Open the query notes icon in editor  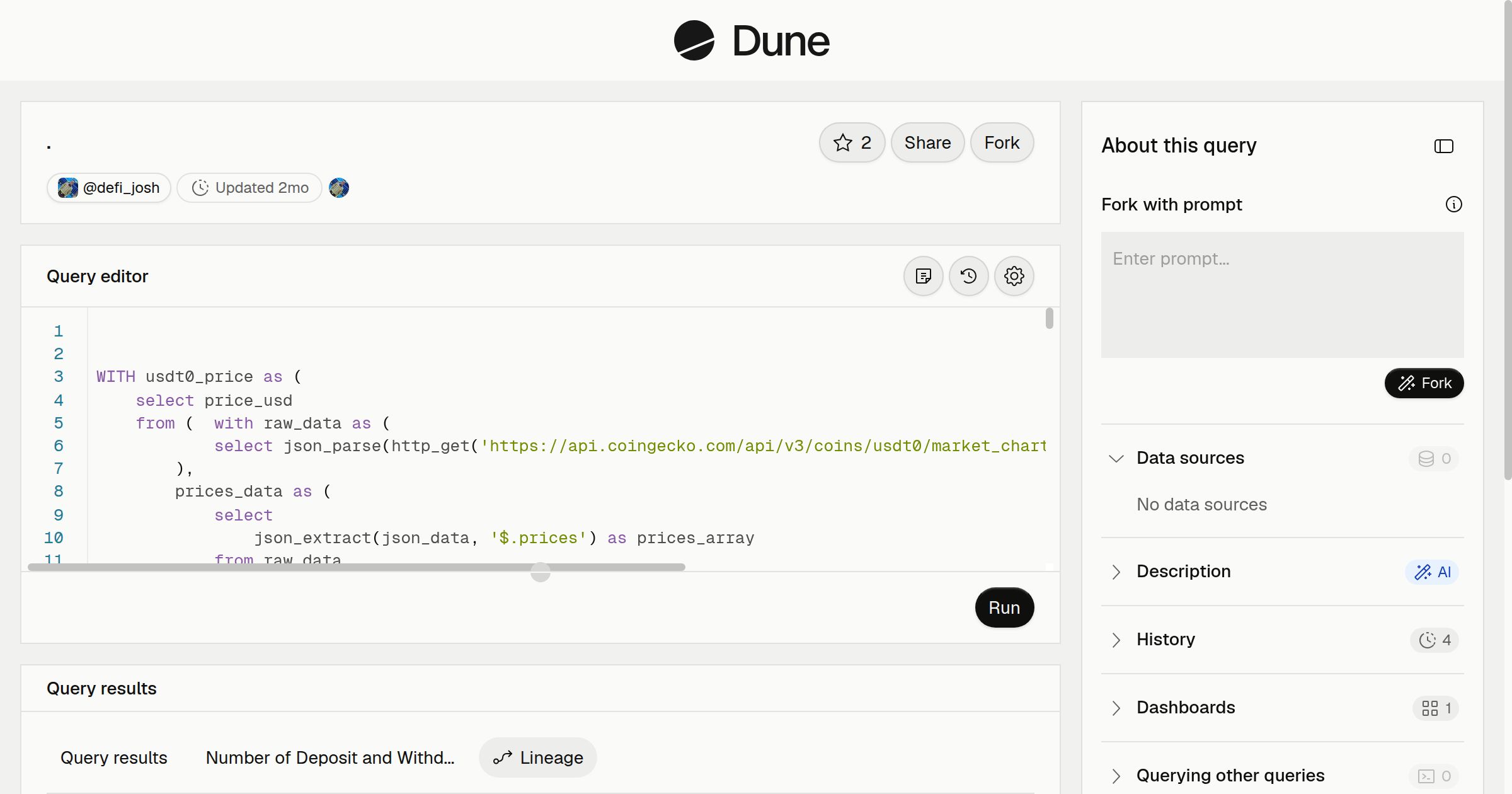click(923, 276)
